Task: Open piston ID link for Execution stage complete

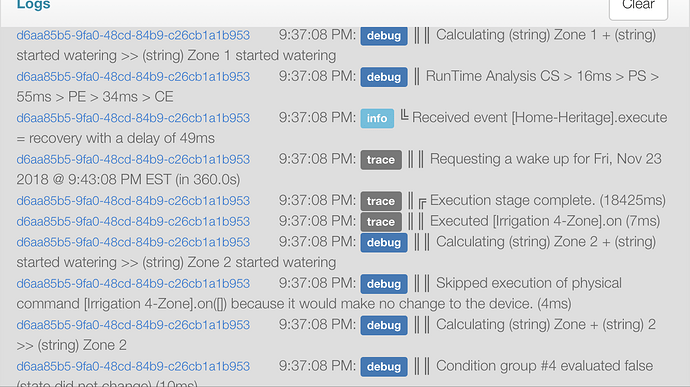Action: click(x=133, y=201)
